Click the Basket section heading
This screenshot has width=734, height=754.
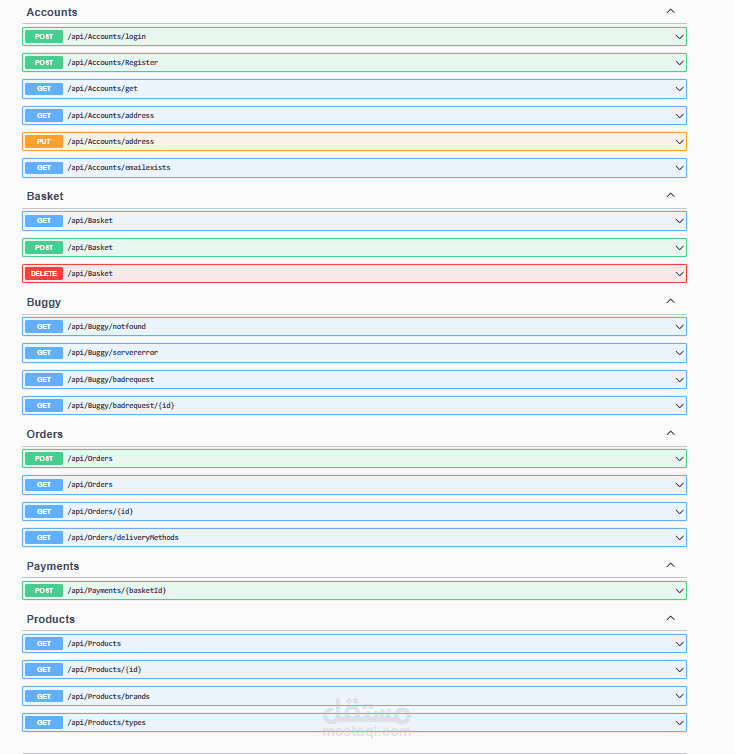pyautogui.click(x=45, y=196)
